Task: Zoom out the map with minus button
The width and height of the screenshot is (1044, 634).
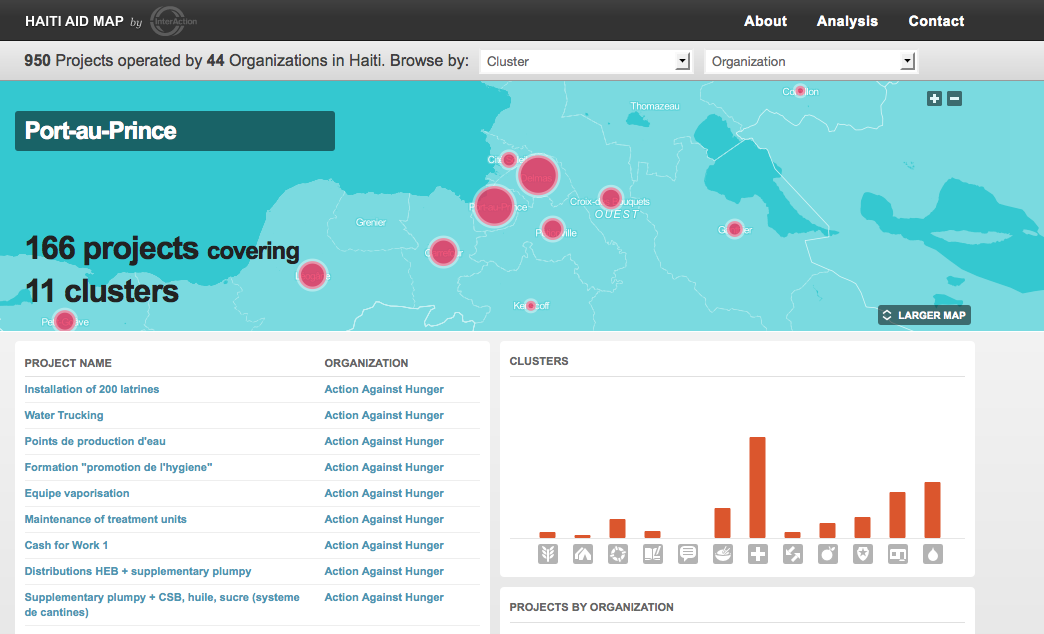Action: (x=954, y=98)
